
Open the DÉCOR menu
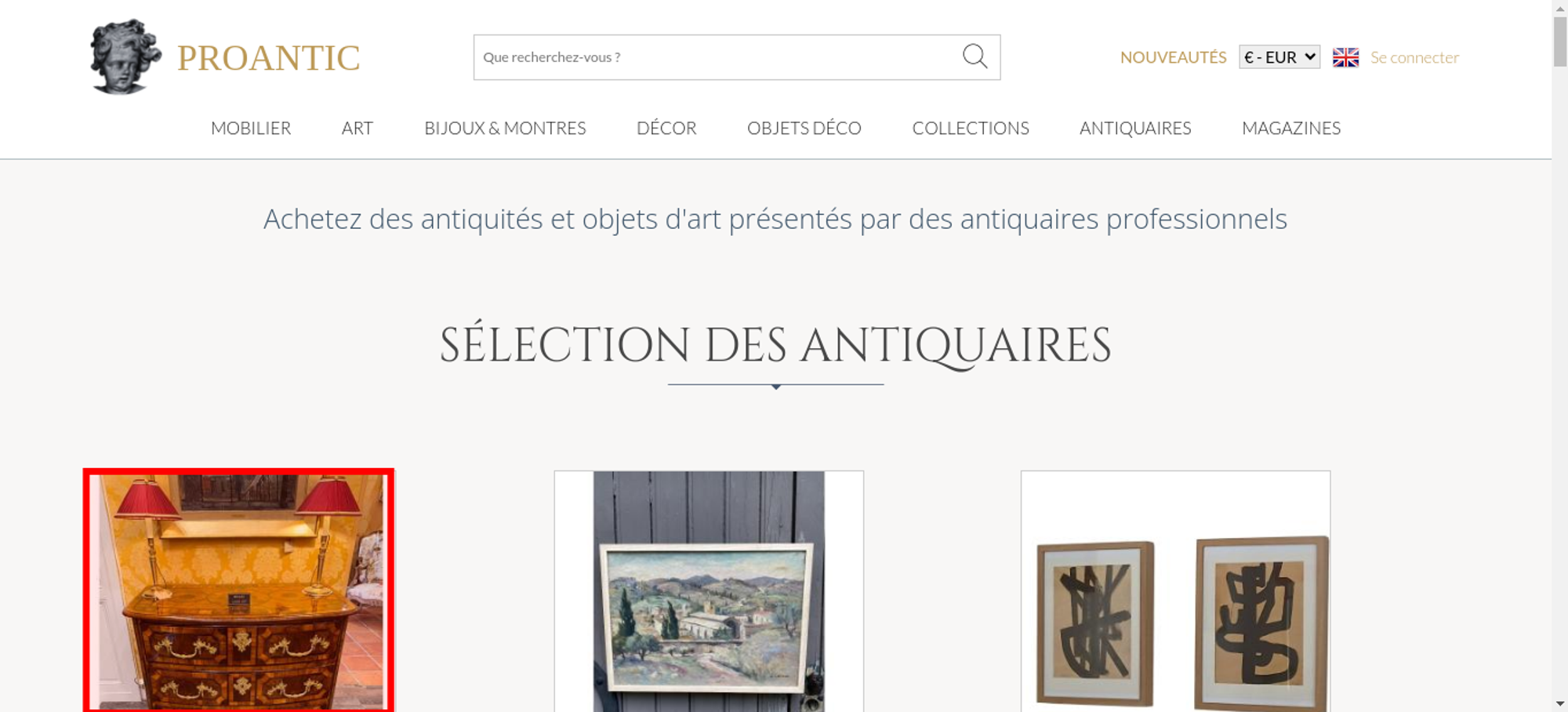[666, 128]
